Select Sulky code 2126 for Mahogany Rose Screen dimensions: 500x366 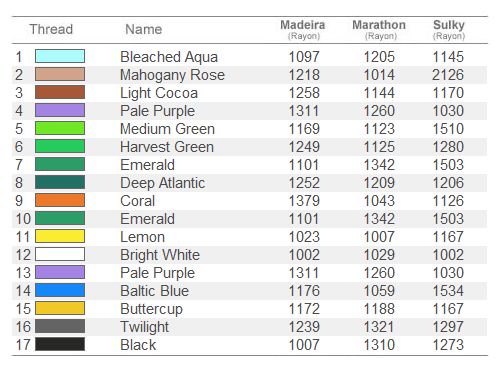[448, 75]
